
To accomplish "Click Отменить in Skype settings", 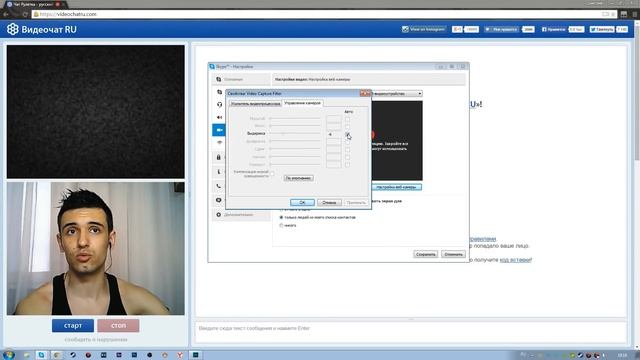I will click(453, 254).
